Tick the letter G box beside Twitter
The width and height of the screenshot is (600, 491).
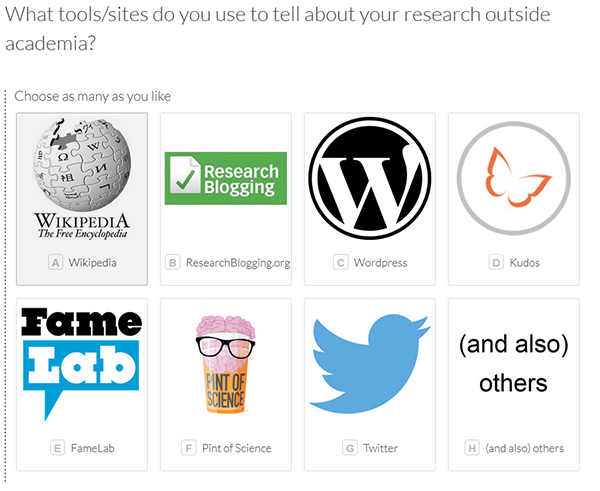pos(350,448)
